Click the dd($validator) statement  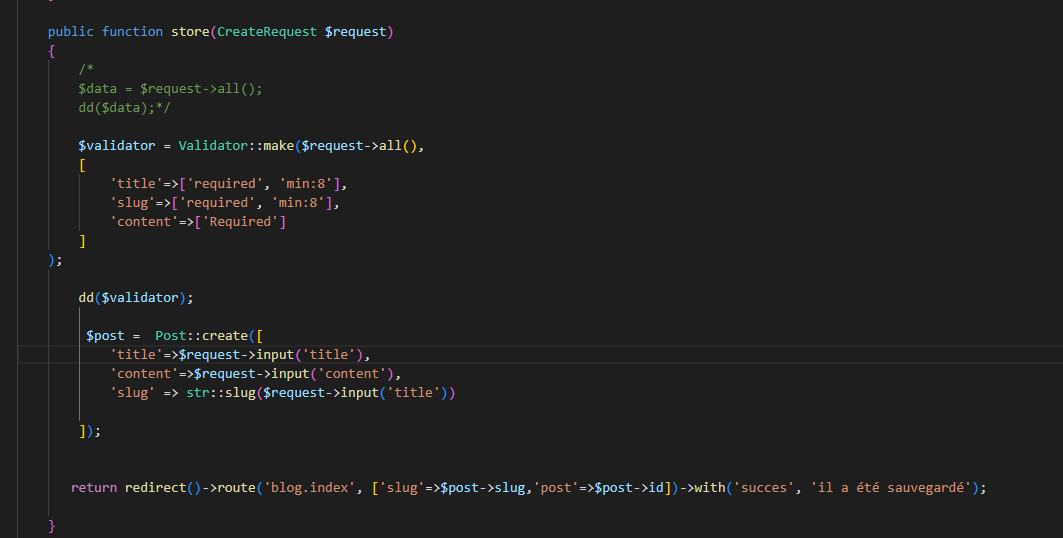pyautogui.click(x=136, y=297)
